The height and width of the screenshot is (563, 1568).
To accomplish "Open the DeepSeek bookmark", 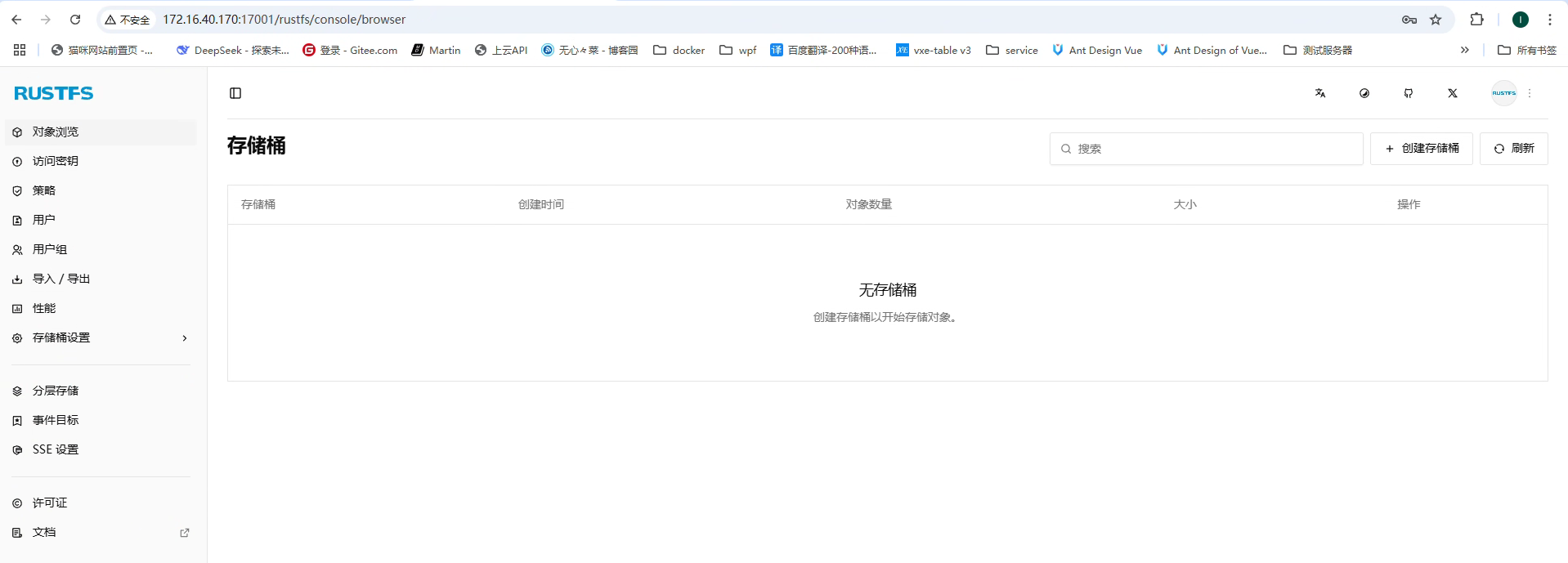I will click(233, 50).
